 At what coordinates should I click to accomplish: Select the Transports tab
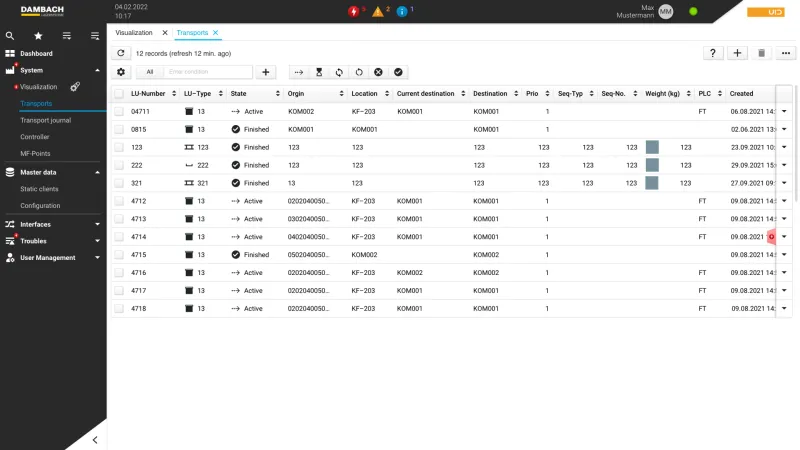(192, 33)
